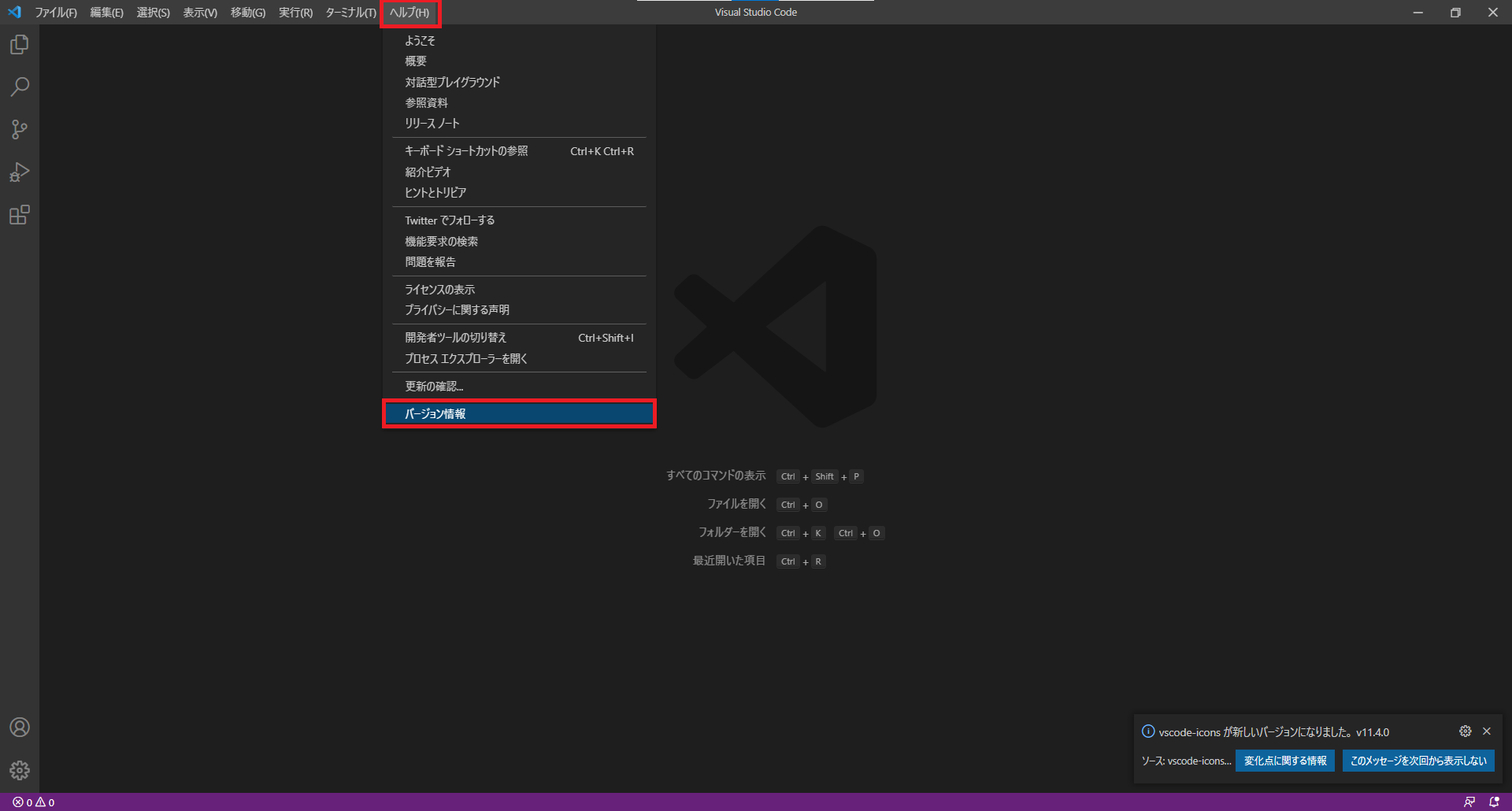
Task: Open the 移動(G) menu
Action: pos(247,13)
